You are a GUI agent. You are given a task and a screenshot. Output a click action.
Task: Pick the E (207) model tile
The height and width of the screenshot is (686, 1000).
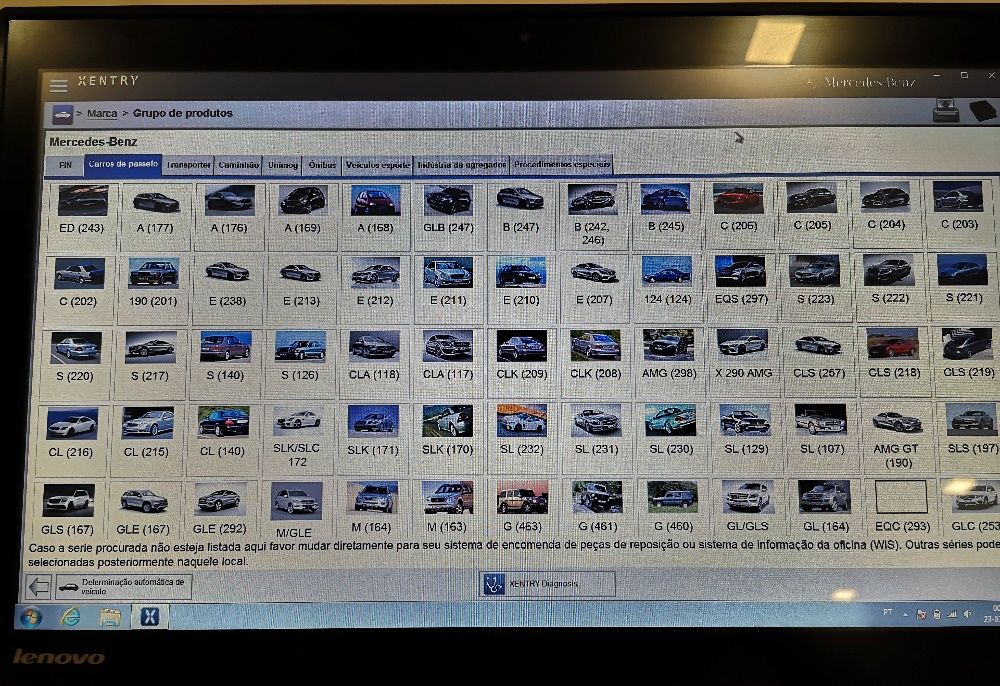[x=594, y=287]
